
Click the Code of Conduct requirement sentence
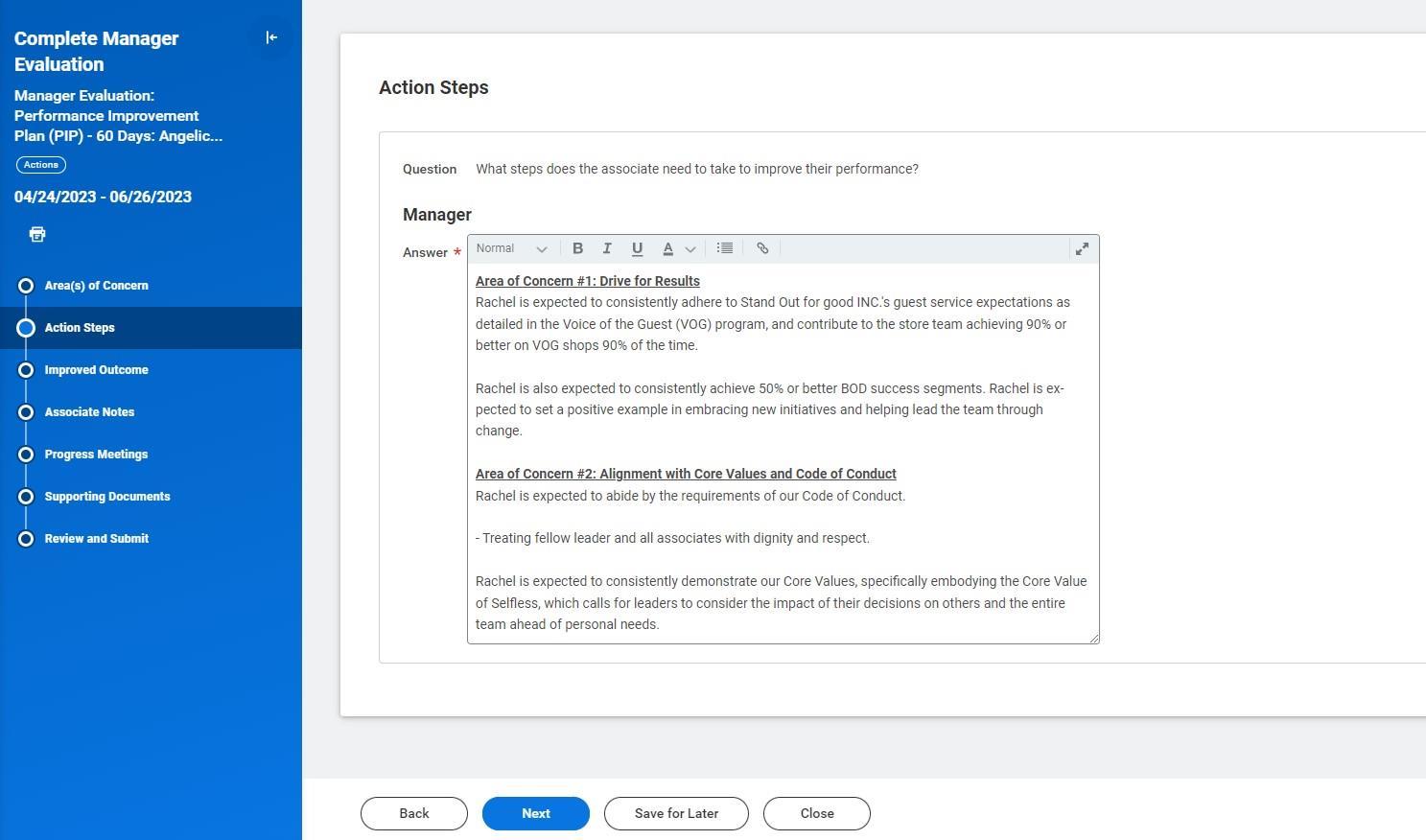tap(690, 496)
